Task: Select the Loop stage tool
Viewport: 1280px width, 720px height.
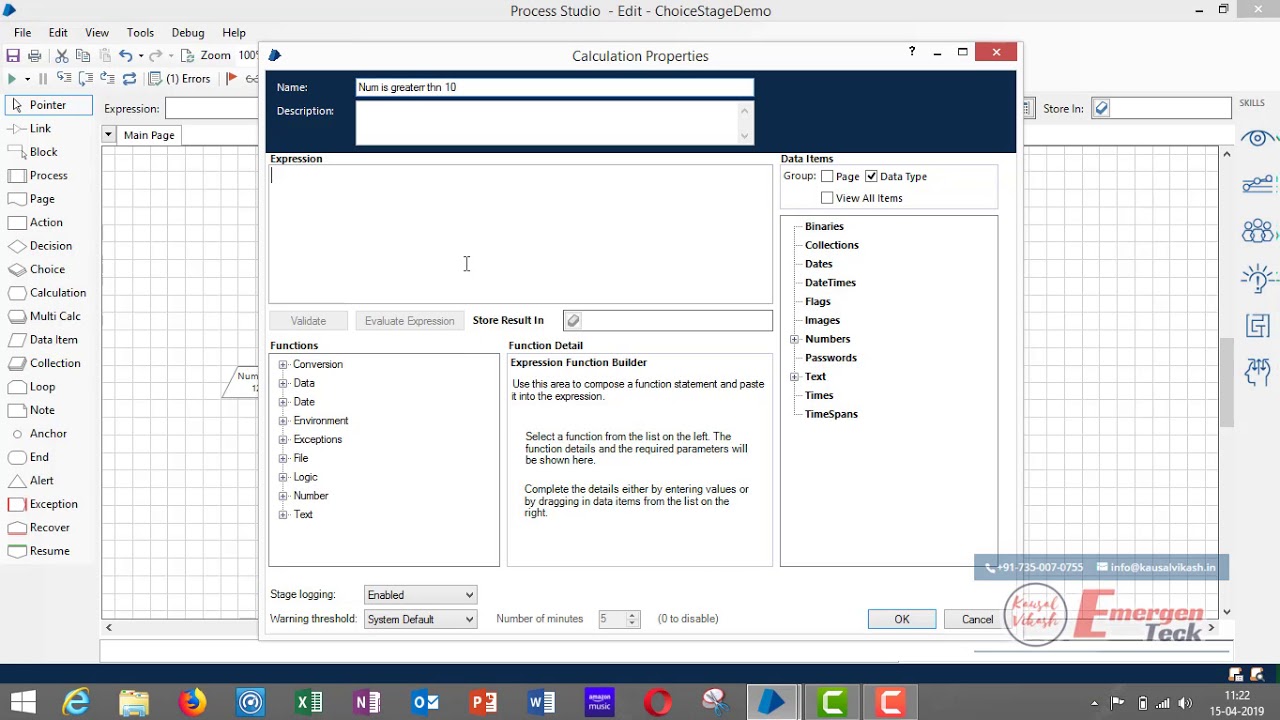Action: 43,387
